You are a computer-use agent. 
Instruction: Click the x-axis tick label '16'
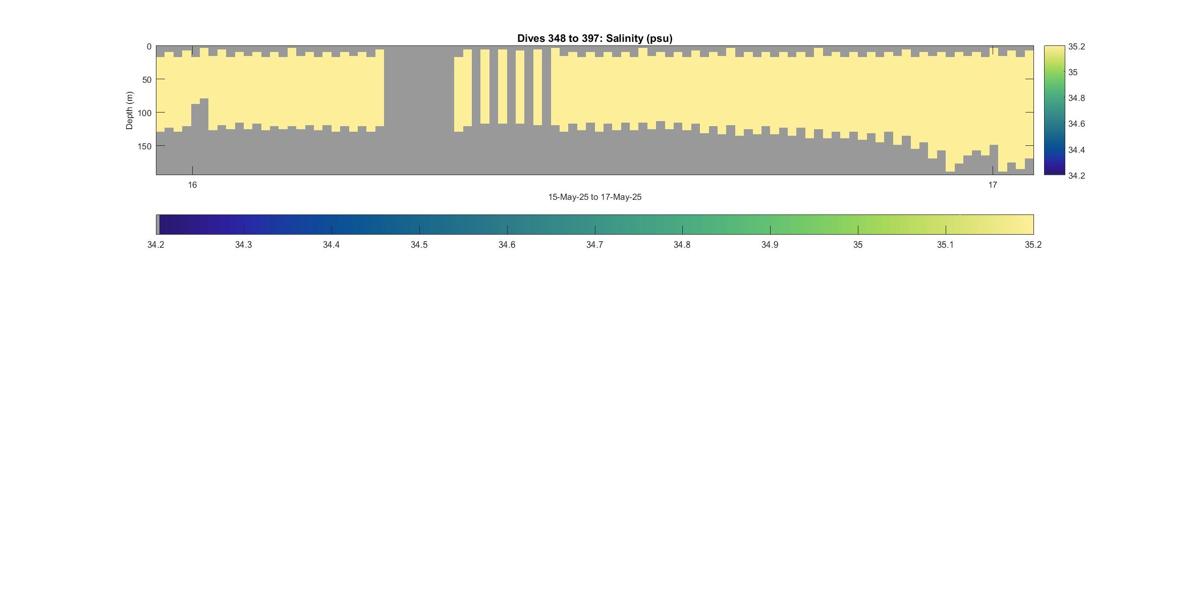(x=192, y=185)
